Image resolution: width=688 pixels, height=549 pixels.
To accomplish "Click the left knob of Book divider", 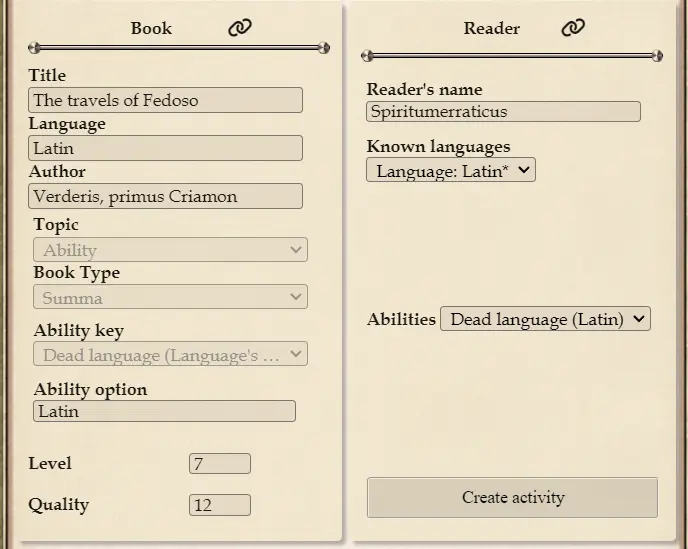I will coord(34,47).
